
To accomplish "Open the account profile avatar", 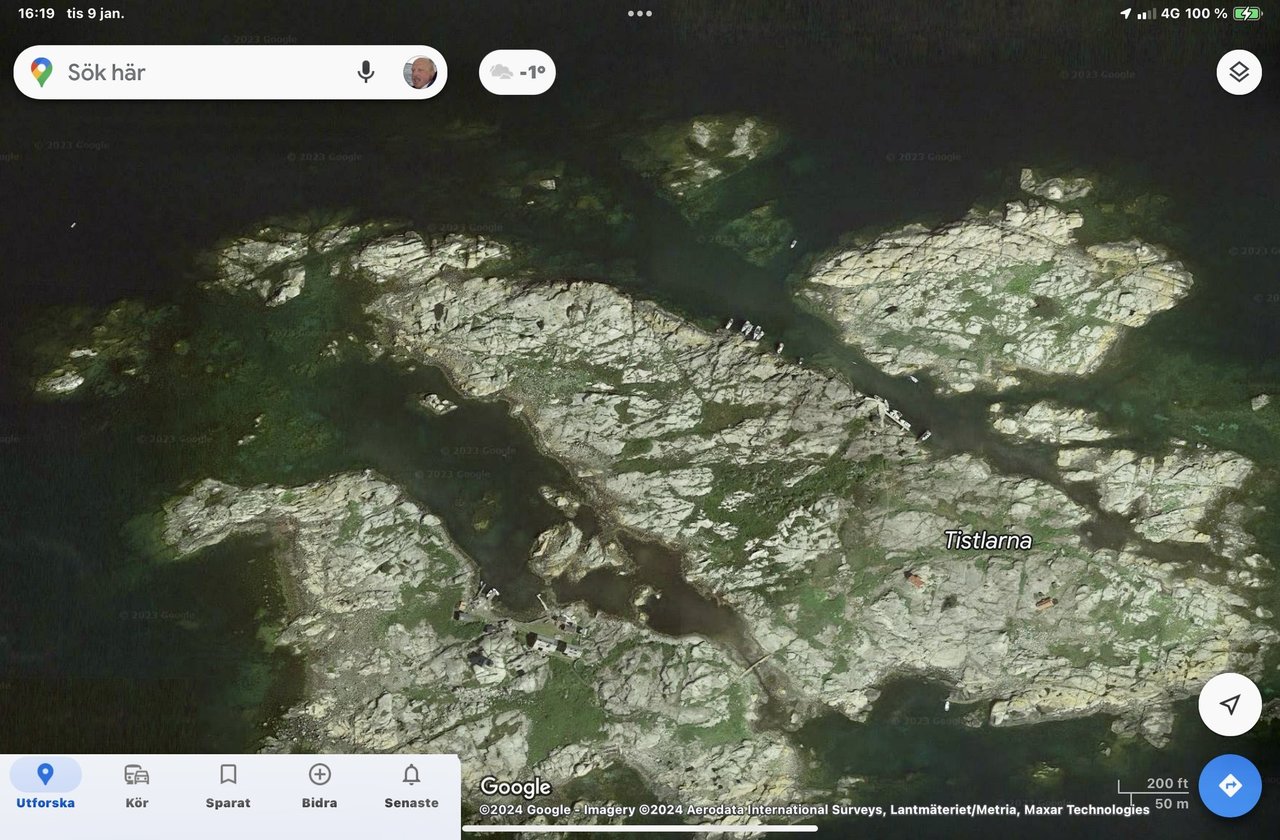I will pyautogui.click(x=420, y=72).
